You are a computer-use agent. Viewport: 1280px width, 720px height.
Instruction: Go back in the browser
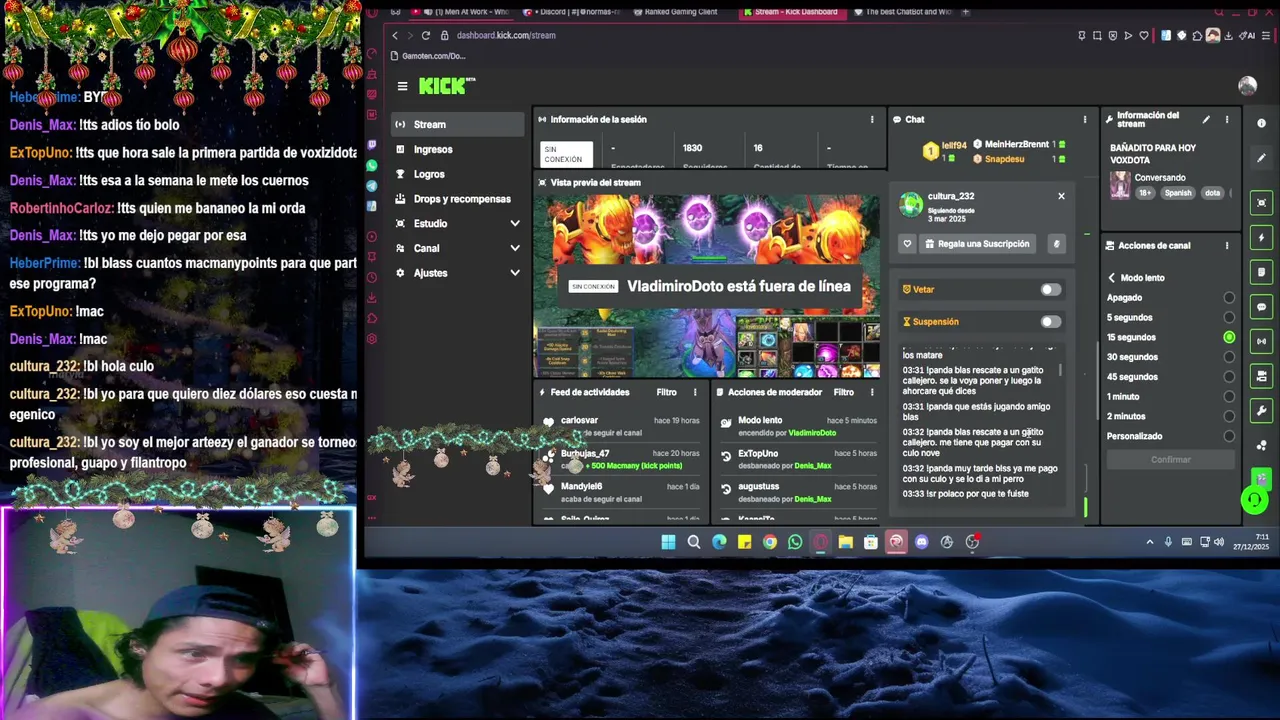[394, 35]
